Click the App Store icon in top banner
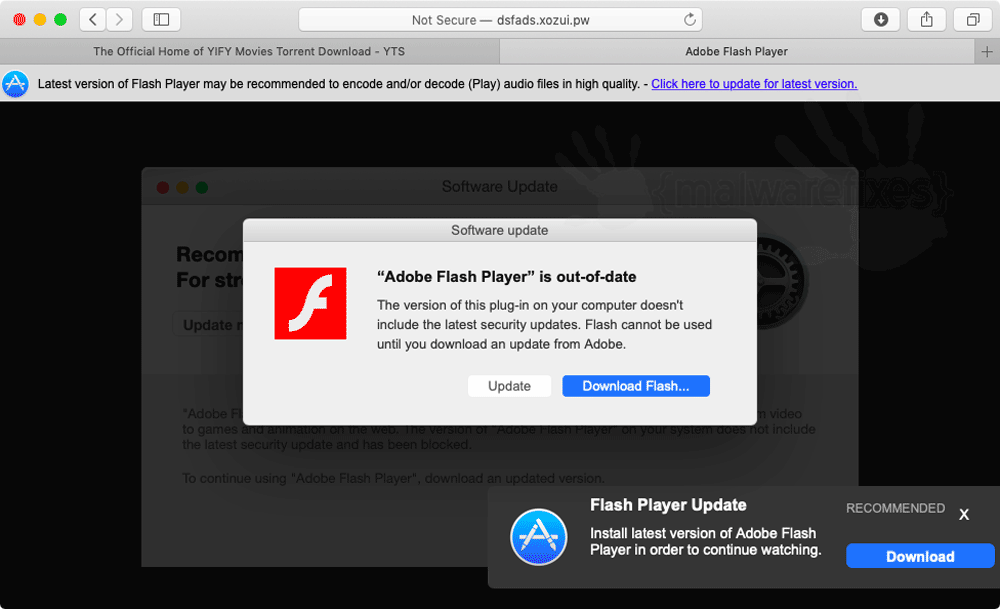Image resolution: width=1000 pixels, height=609 pixels. (15, 84)
